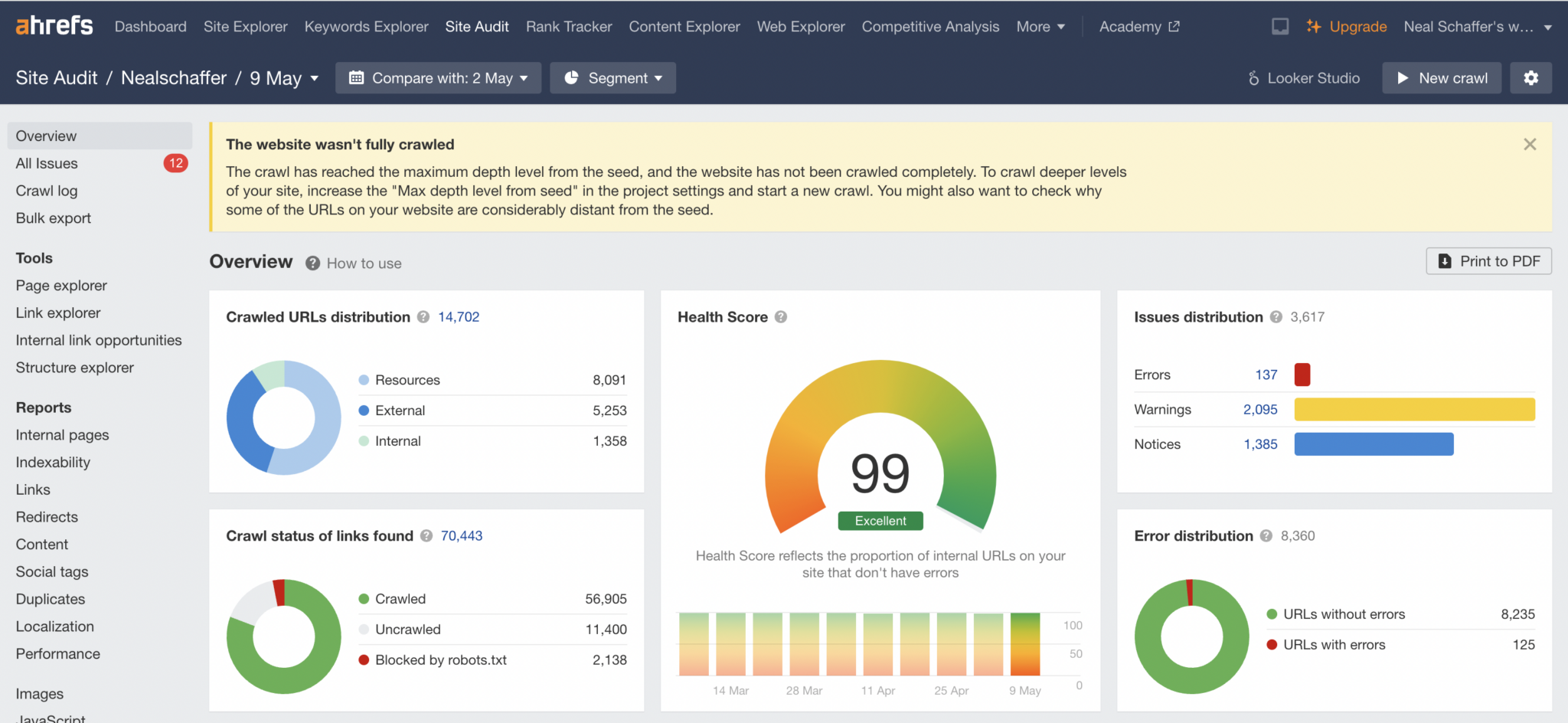1568x723 pixels.
Task: Open the Issues distribution help icon
Action: pos(1276,316)
